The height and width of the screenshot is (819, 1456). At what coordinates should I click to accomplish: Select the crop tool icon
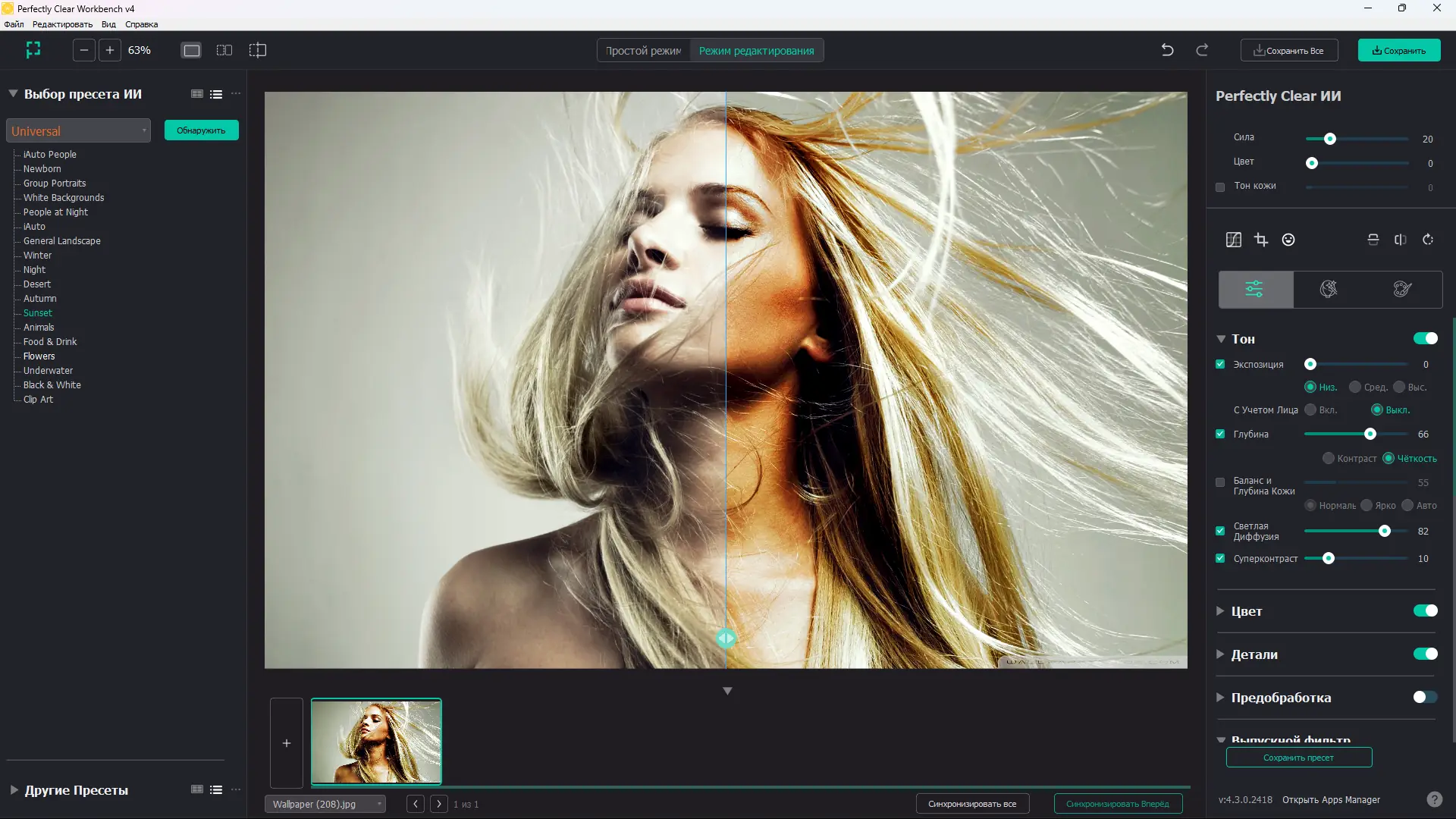click(1261, 240)
